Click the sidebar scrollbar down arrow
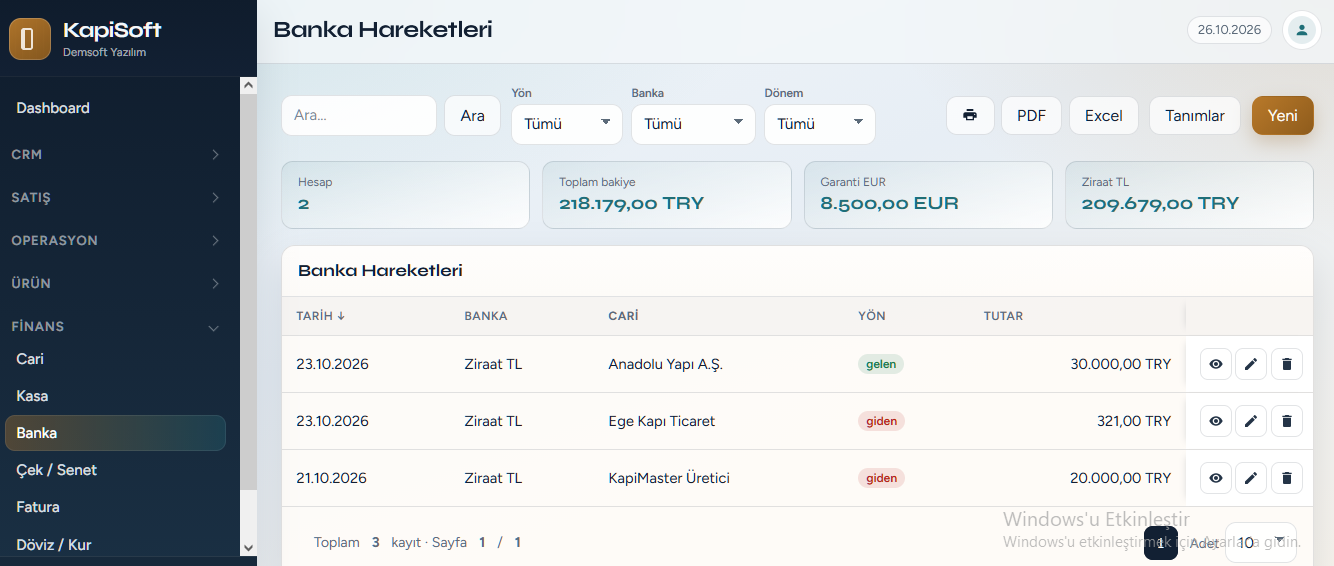The width and height of the screenshot is (1334, 566). [249, 547]
